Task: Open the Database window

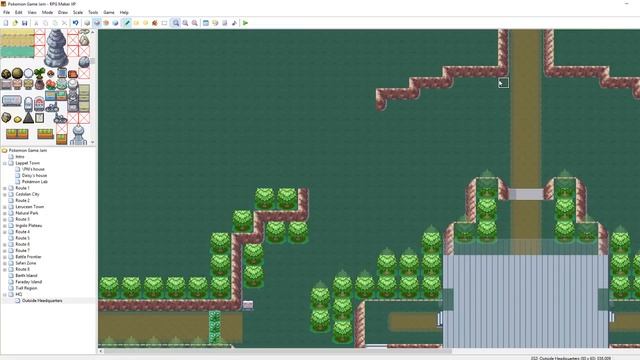Action: coord(206,23)
